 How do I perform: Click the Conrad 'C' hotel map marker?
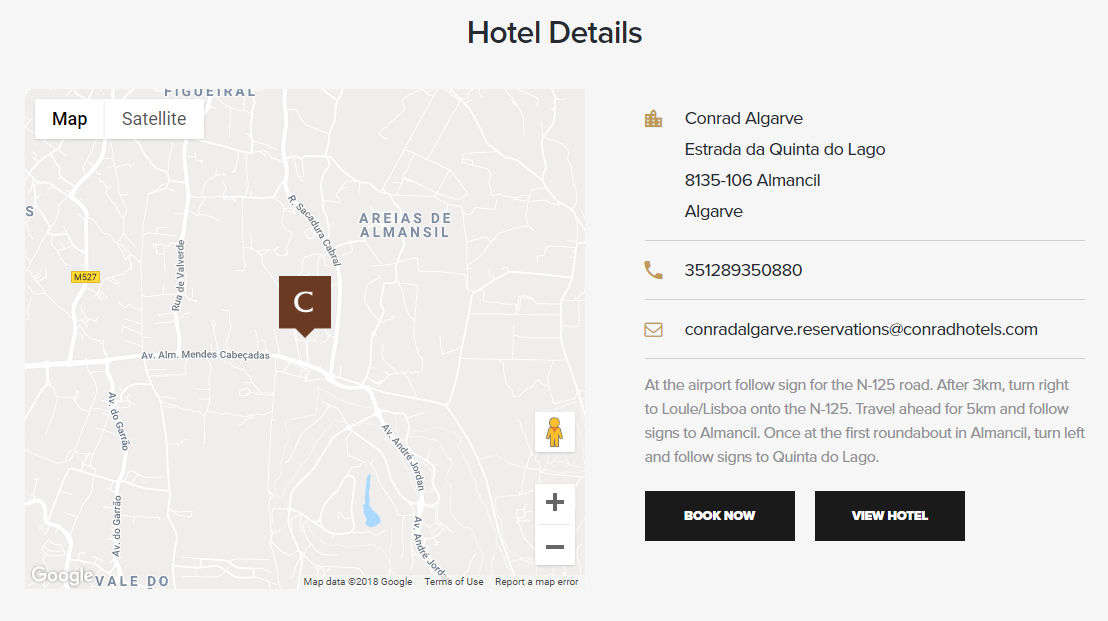(x=305, y=305)
